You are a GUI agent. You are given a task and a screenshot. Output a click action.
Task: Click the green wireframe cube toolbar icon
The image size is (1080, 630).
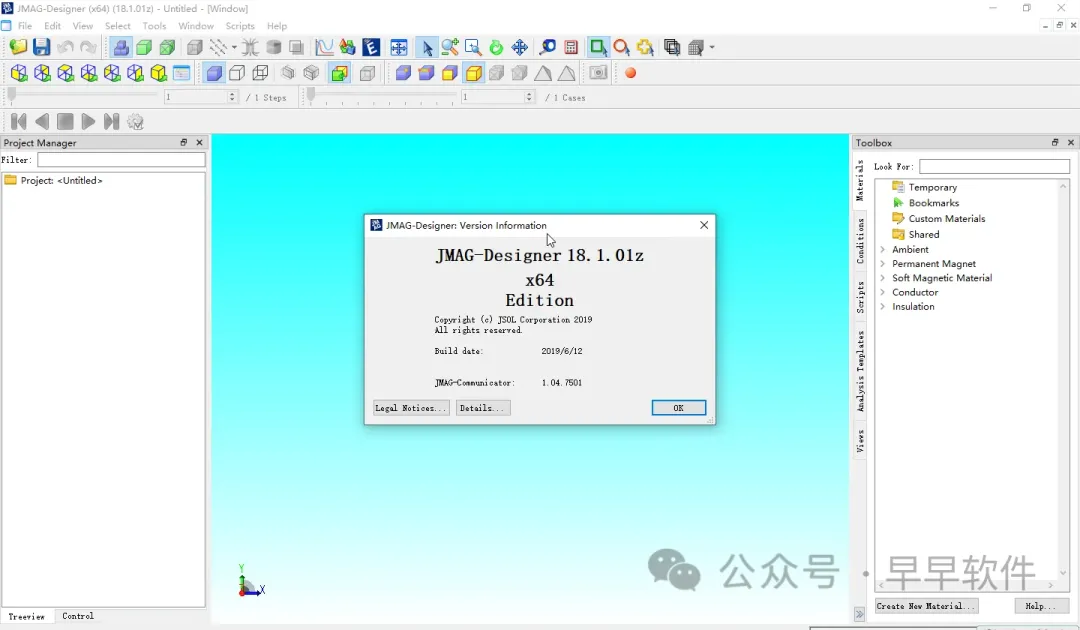tap(167, 47)
